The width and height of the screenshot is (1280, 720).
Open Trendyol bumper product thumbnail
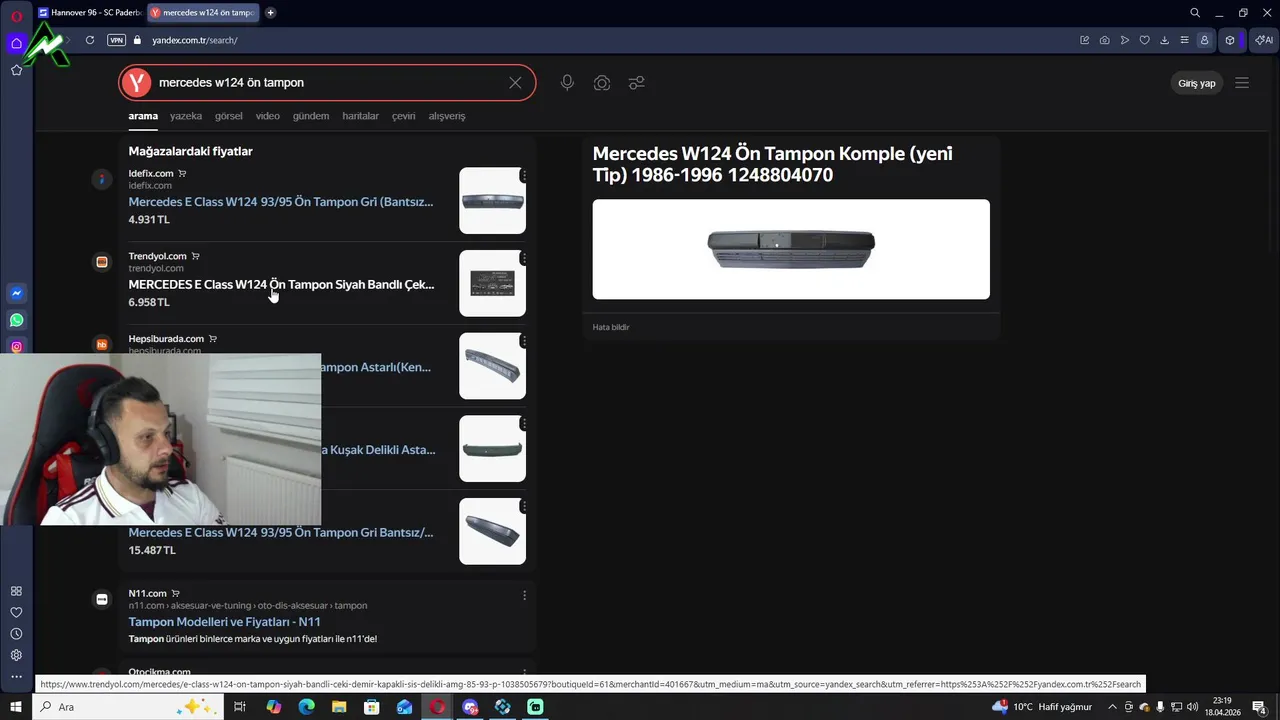click(492, 283)
